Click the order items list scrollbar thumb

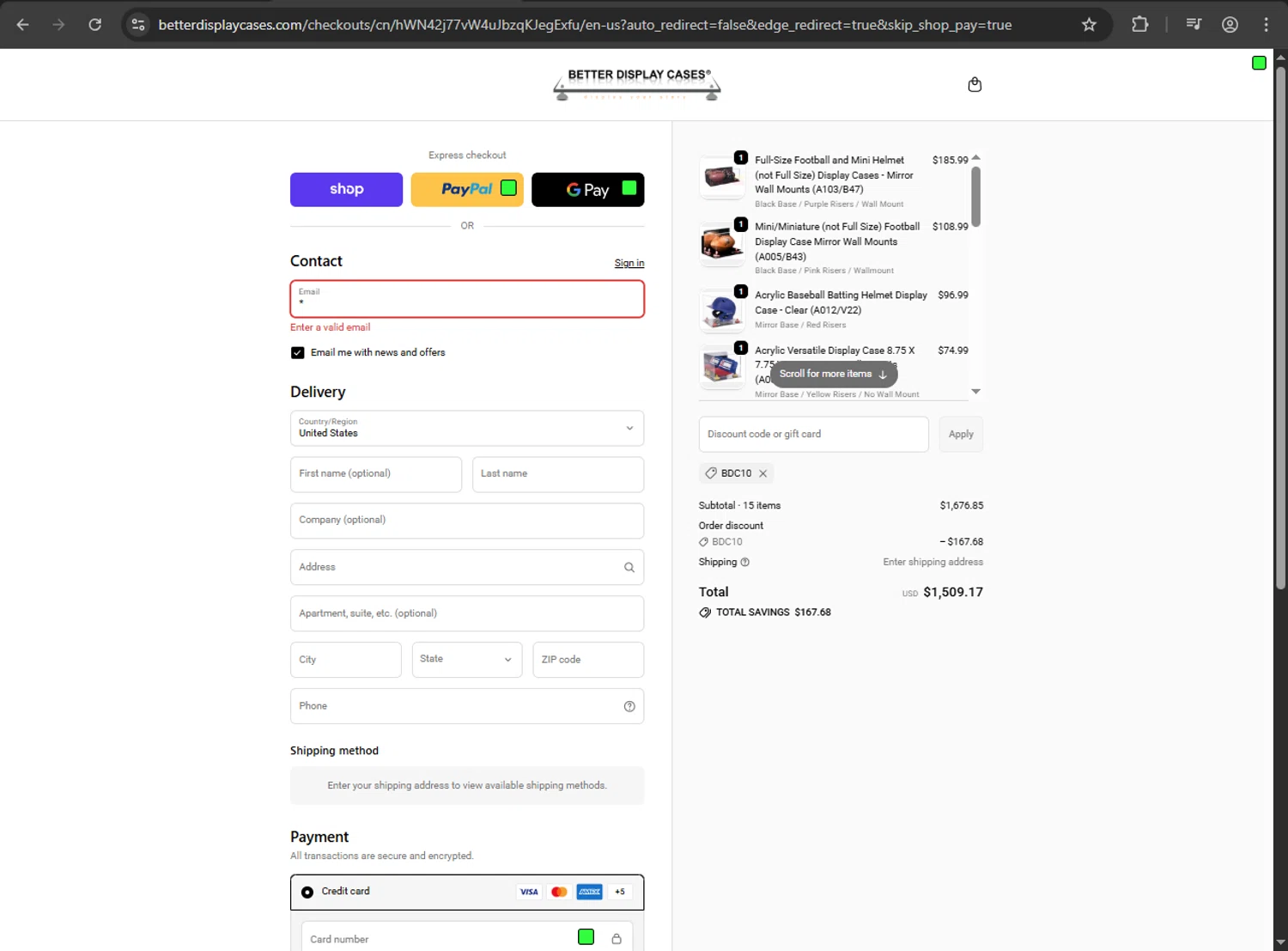coord(975,197)
